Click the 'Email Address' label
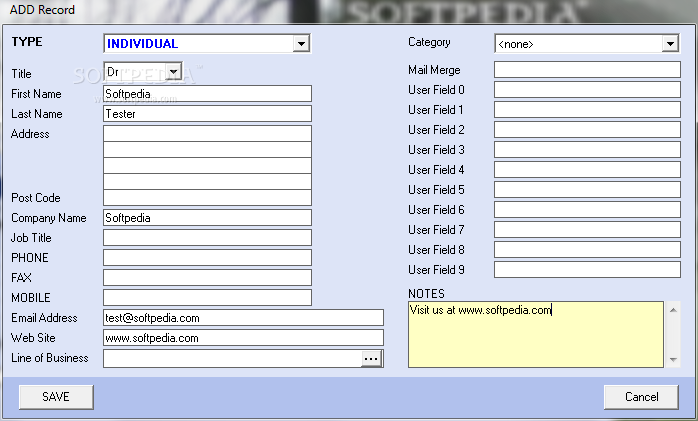This screenshot has width=698, height=421. (x=44, y=318)
